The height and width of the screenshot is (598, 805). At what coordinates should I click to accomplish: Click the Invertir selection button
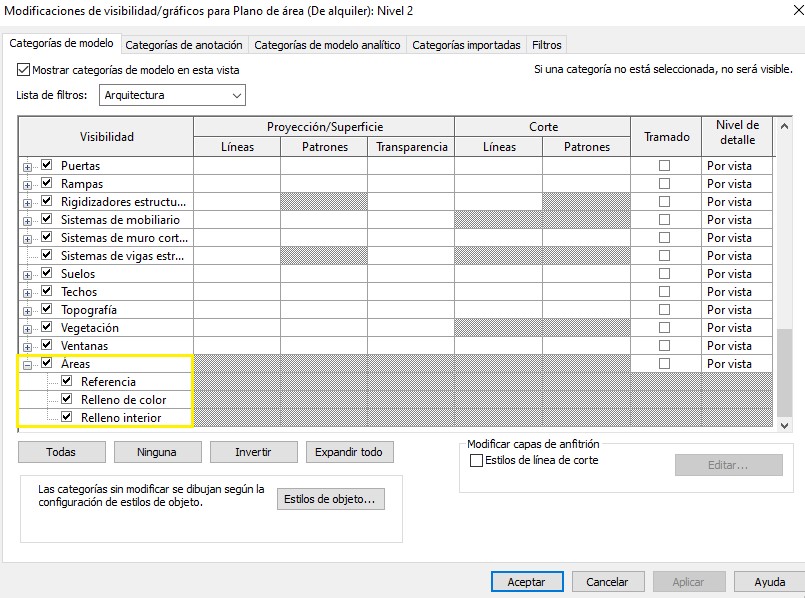253,452
